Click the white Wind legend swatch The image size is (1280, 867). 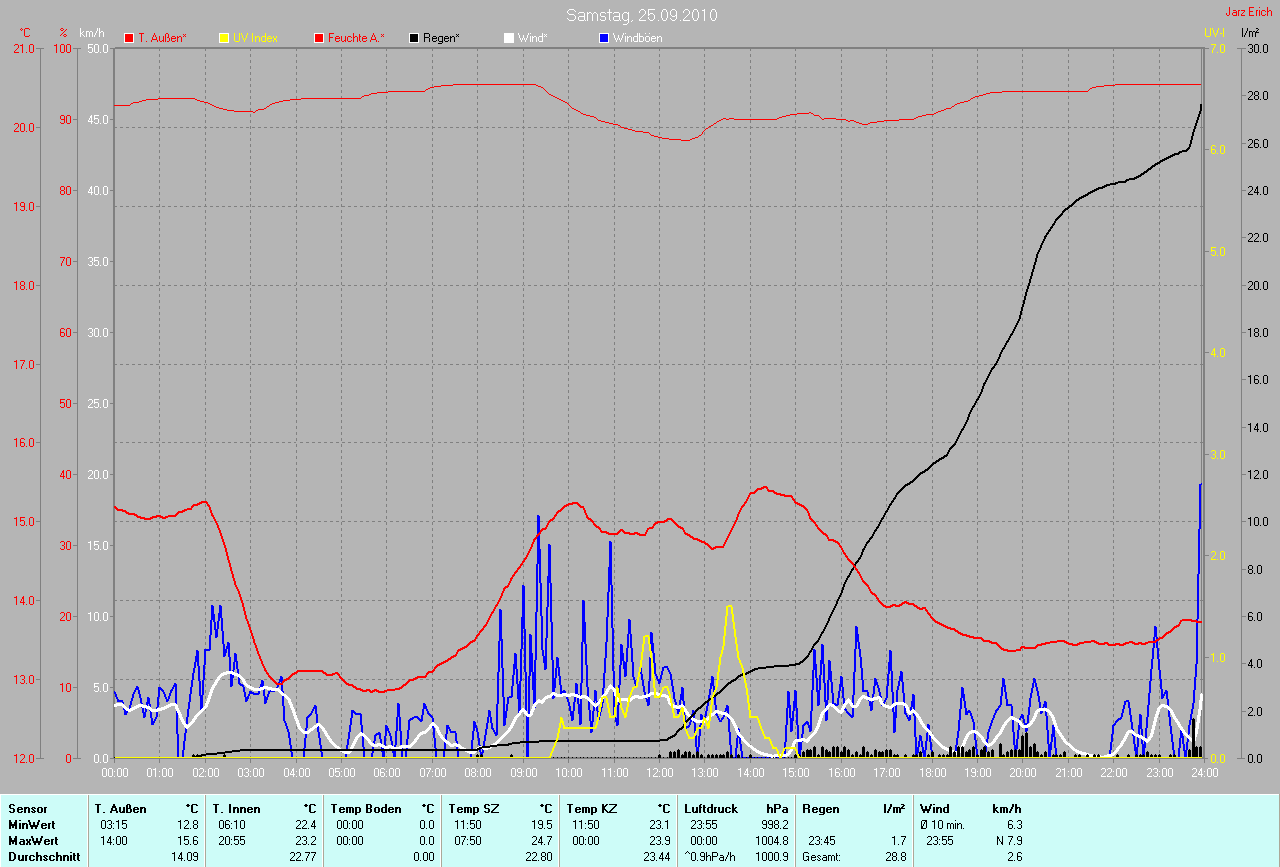coord(508,38)
